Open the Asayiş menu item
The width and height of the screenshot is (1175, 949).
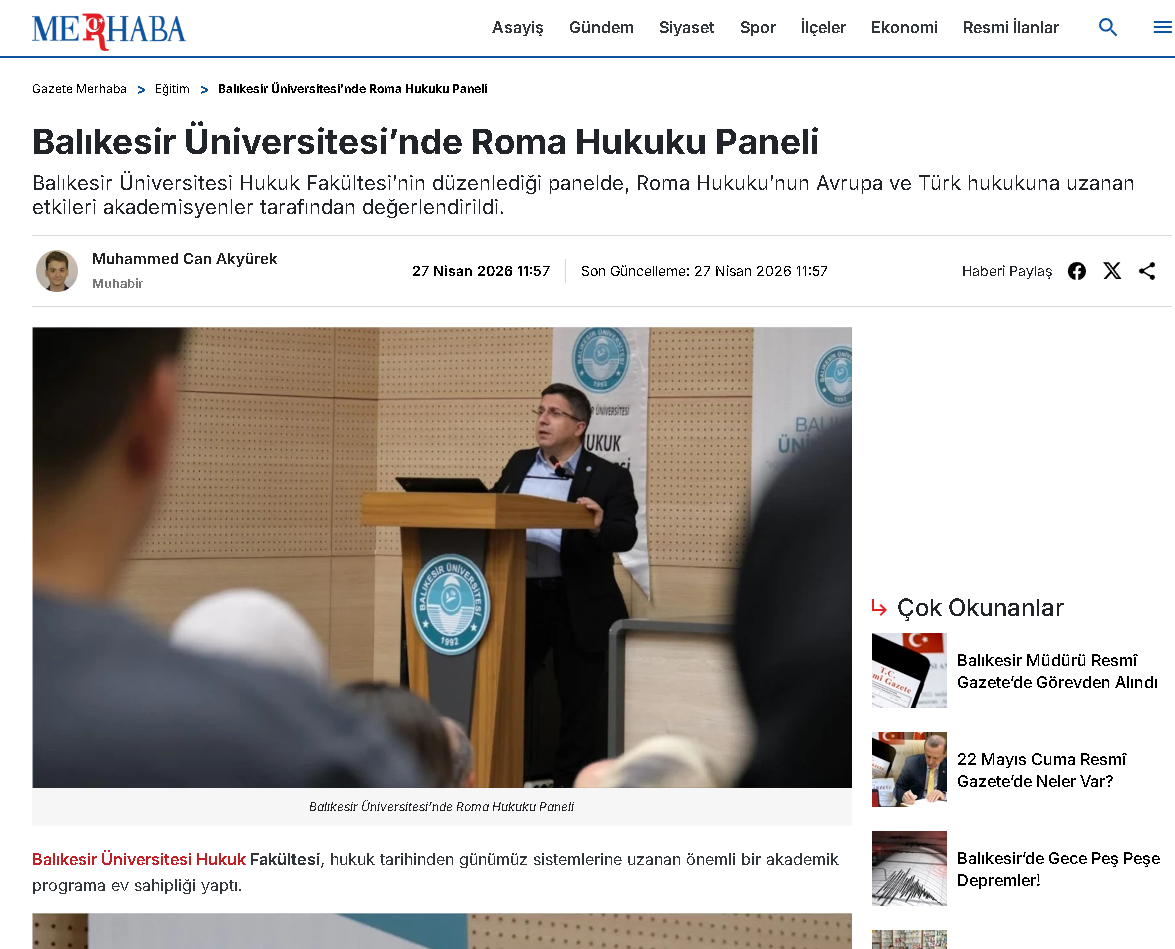518,28
